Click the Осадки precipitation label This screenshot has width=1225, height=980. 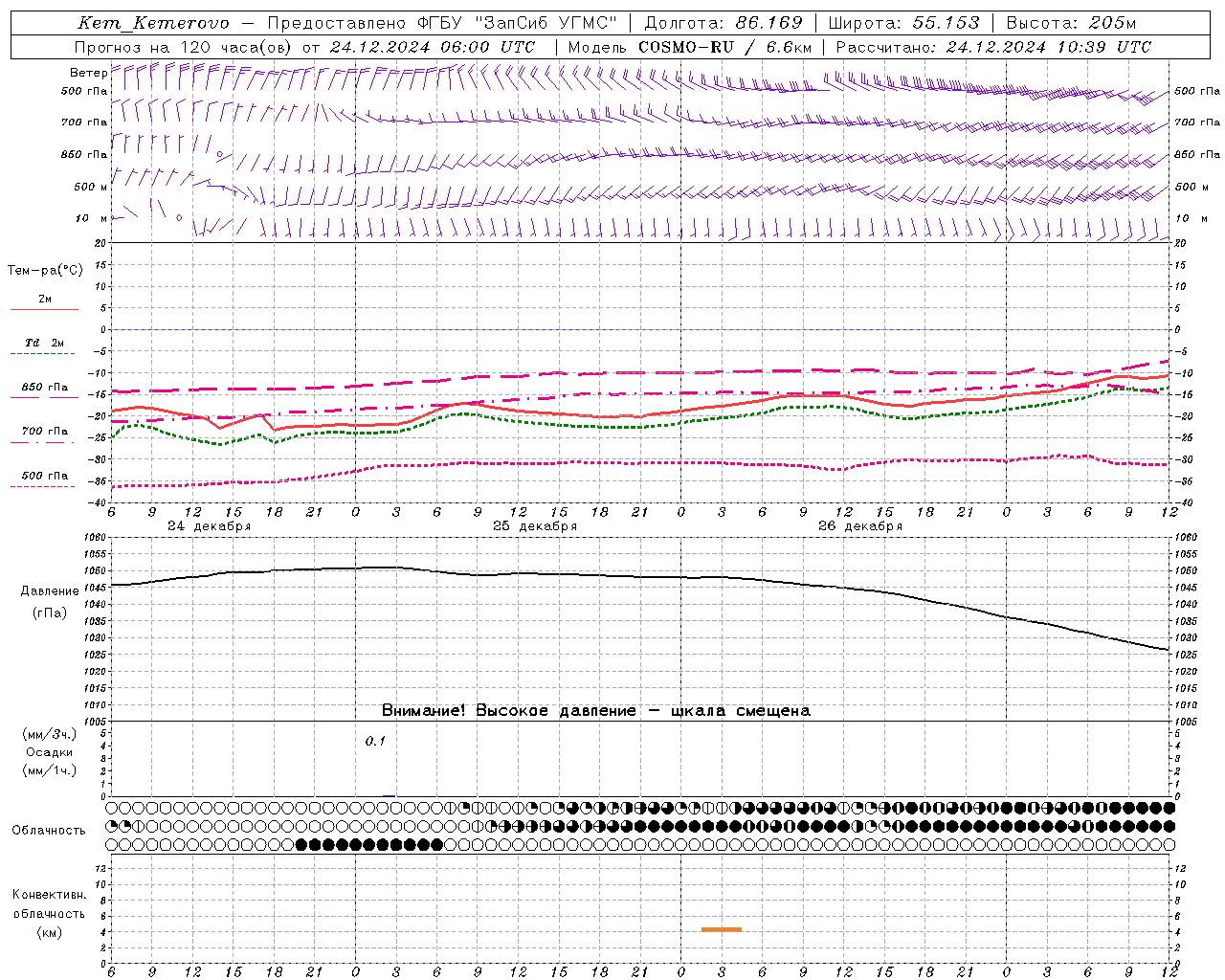click(49, 752)
